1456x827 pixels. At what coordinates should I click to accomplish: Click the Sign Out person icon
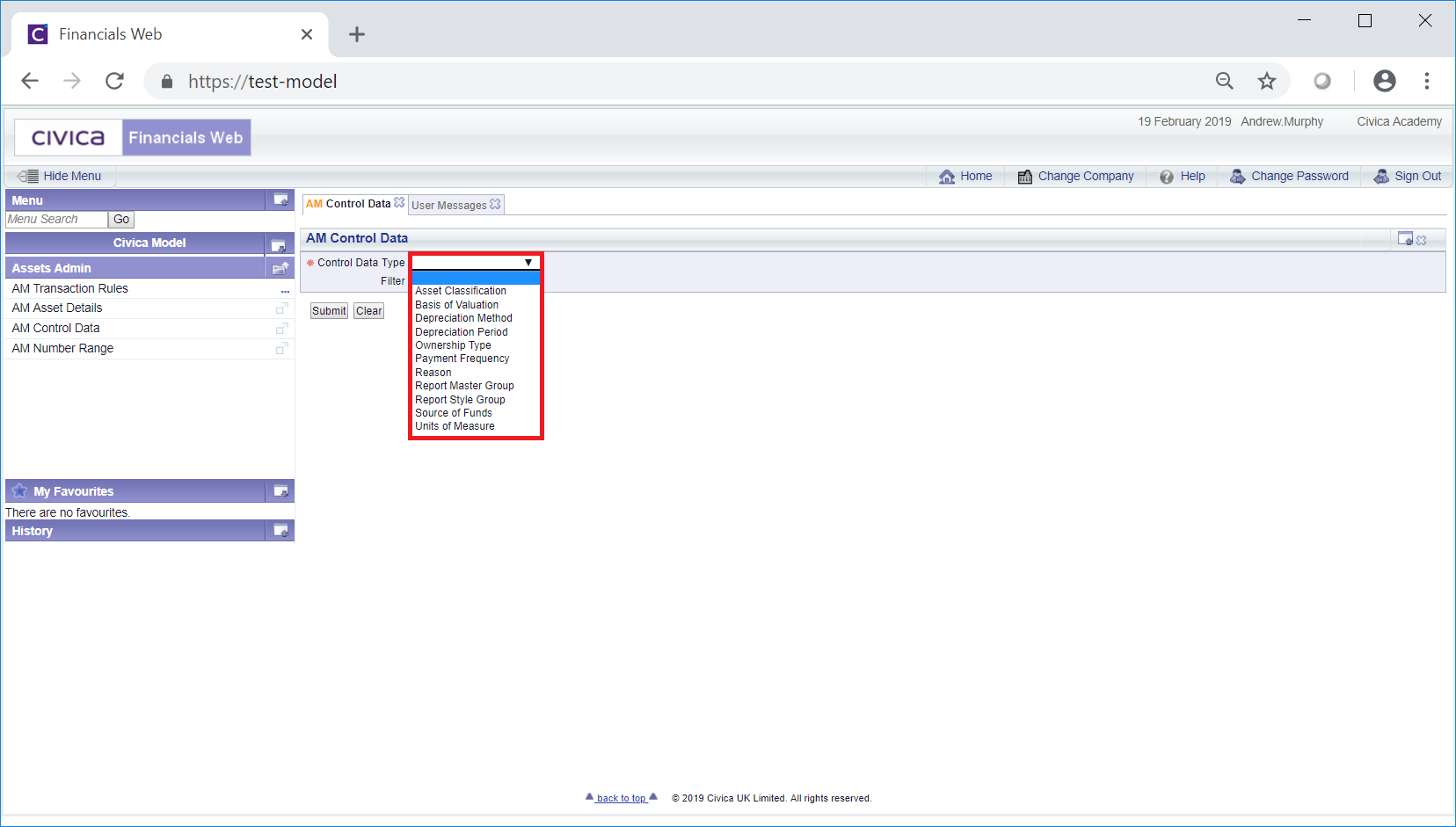coord(1381,177)
